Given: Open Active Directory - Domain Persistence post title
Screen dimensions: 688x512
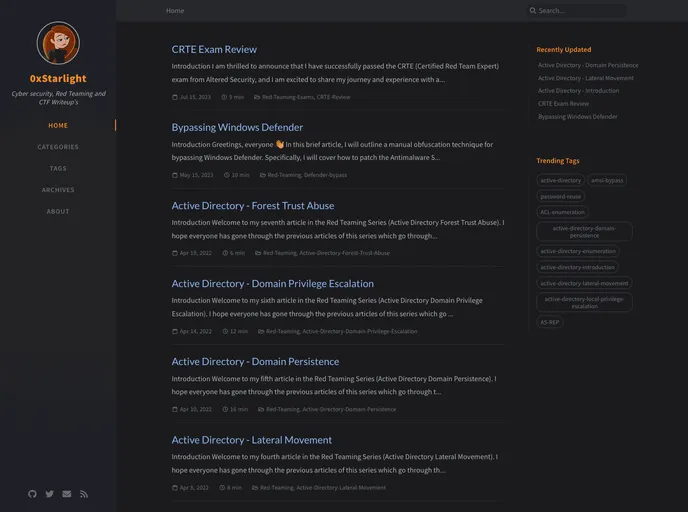Looking at the screenshot, I should [x=255, y=362].
